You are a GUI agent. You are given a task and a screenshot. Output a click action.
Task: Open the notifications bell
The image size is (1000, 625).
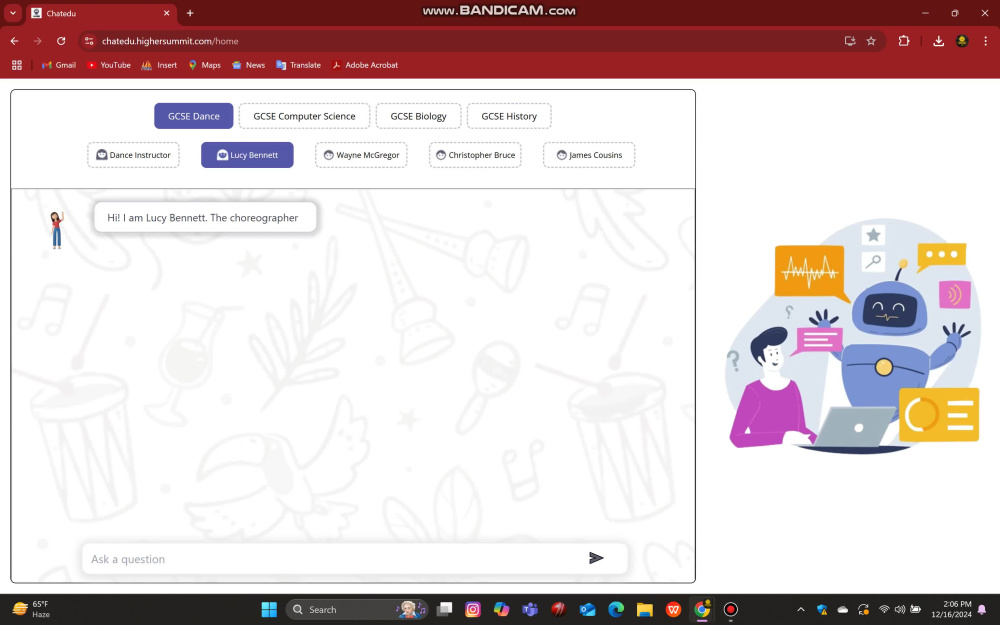tap(982, 610)
